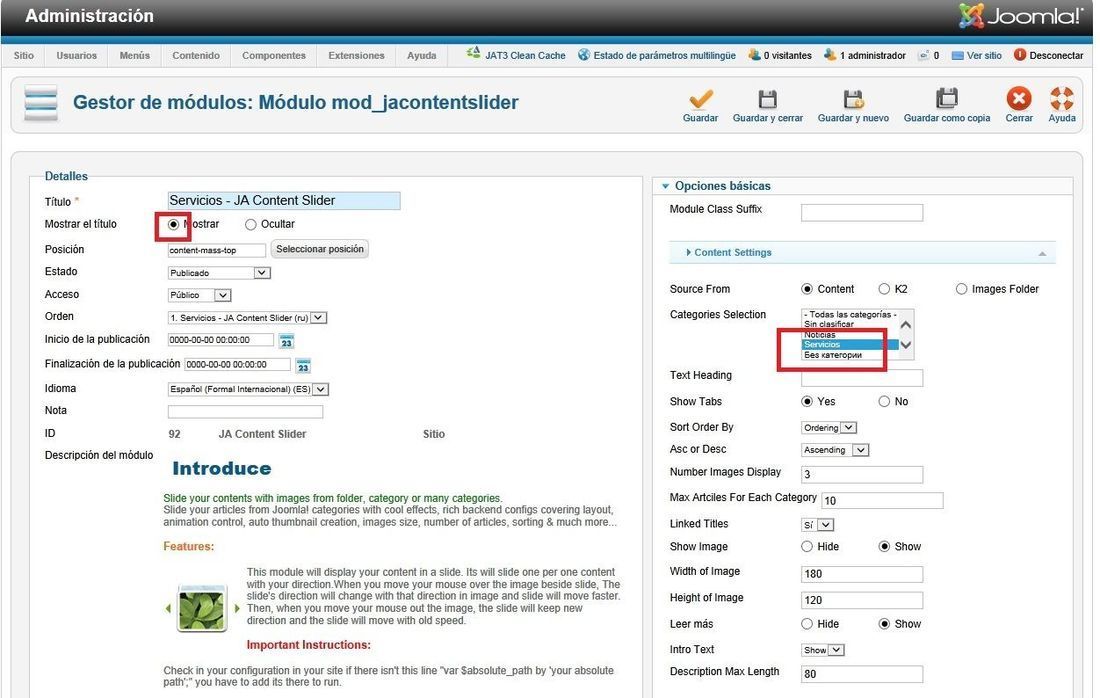
Task: Click the Max Articles For Each Category field
Action: point(882,500)
